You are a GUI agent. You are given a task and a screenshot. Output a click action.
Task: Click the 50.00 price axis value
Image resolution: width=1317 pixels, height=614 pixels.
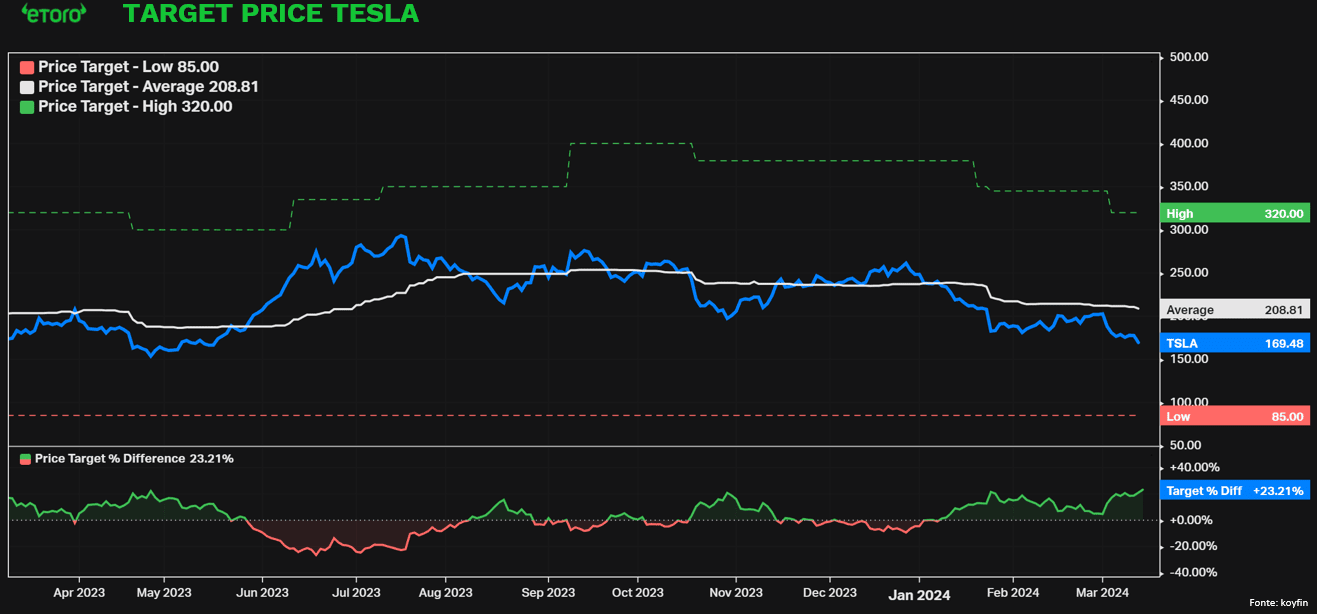click(x=1186, y=445)
